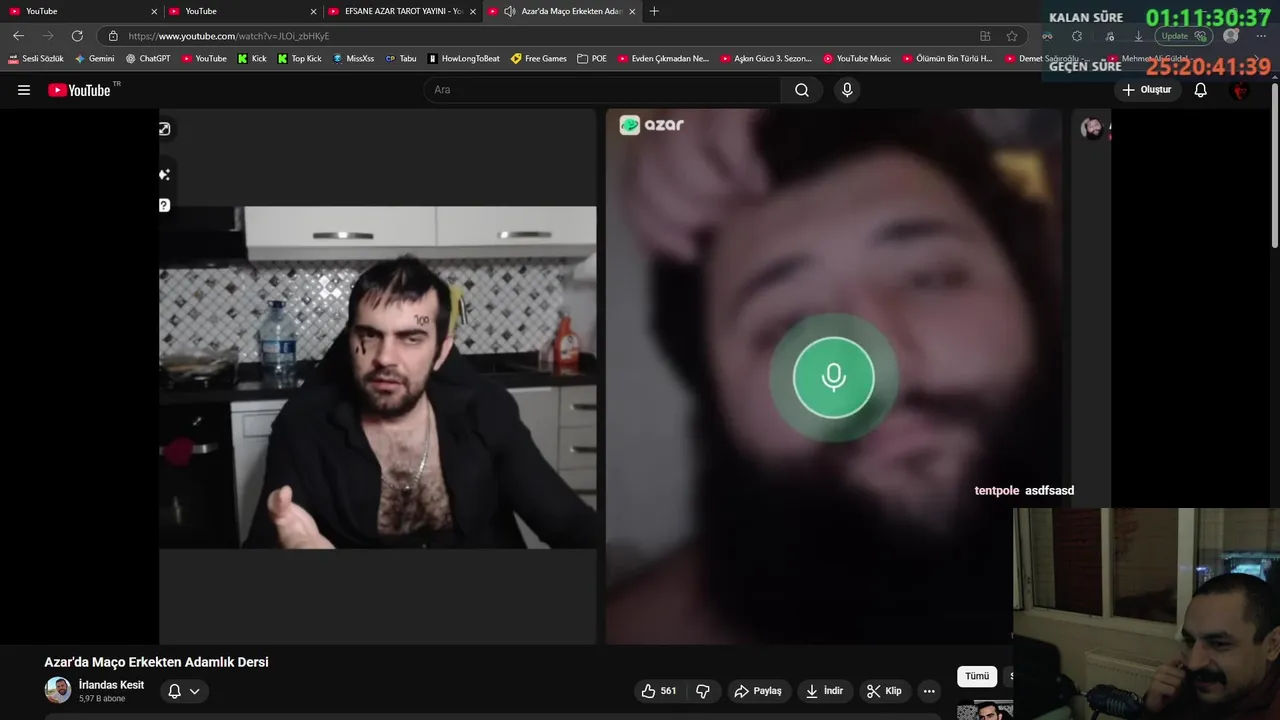The image size is (1280, 720).
Task: Click the page vertical scrollbar
Action: pos(1275,165)
